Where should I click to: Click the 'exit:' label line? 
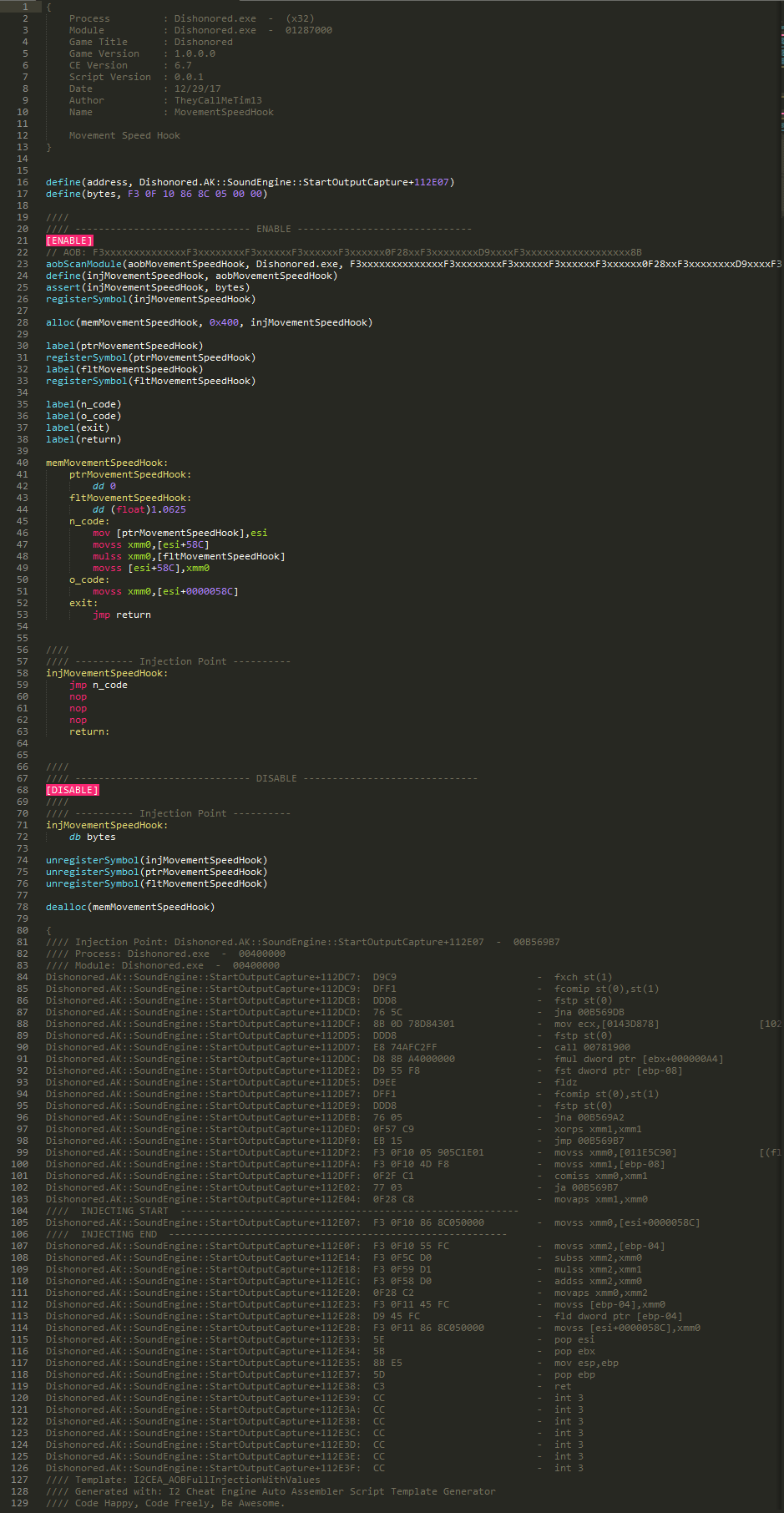tap(83, 603)
